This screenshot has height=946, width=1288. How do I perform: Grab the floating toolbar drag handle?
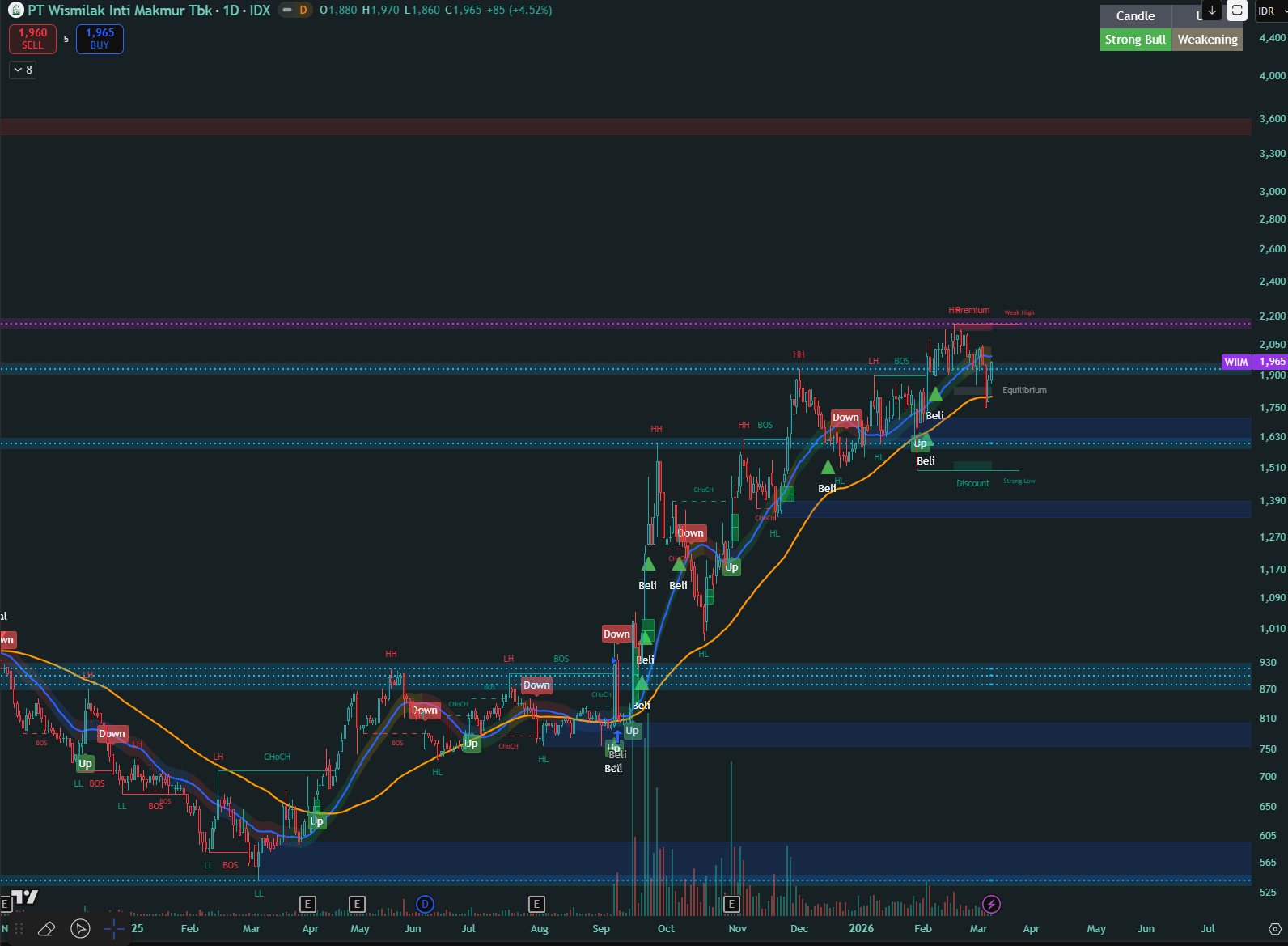click(x=18, y=928)
